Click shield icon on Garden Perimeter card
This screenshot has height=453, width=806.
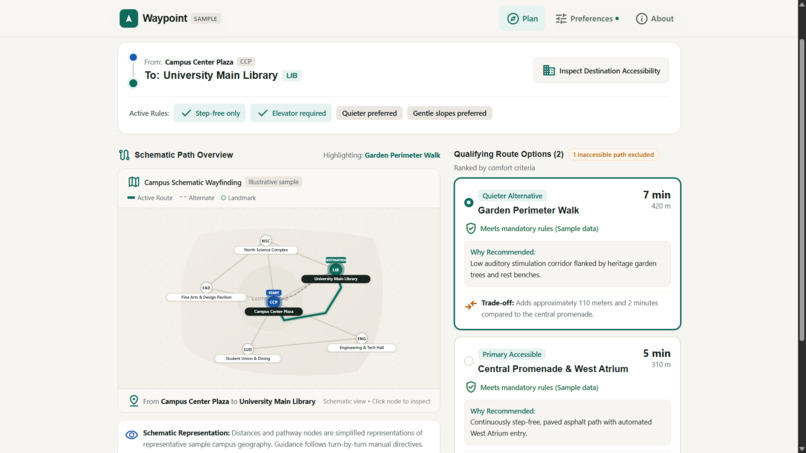470,228
